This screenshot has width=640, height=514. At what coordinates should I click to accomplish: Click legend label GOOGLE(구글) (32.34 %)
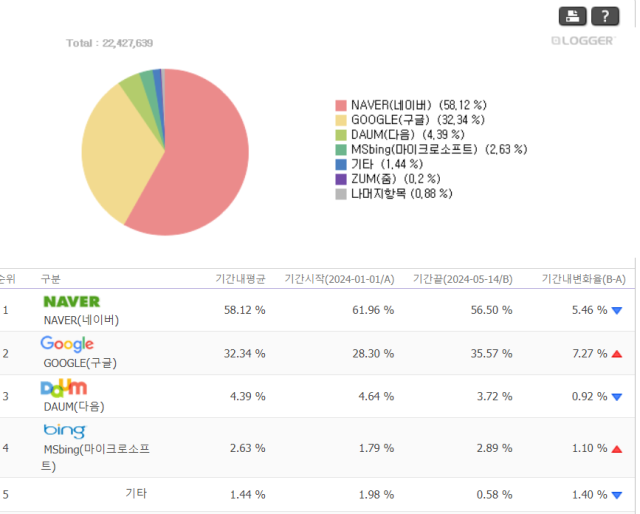coord(418,120)
